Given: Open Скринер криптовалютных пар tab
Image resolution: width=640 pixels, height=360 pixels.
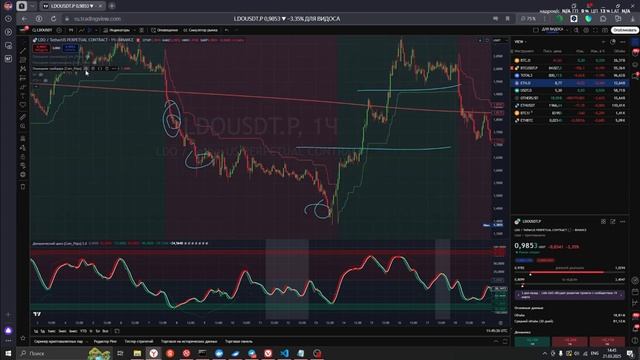Looking at the screenshot, I should (x=58, y=341).
